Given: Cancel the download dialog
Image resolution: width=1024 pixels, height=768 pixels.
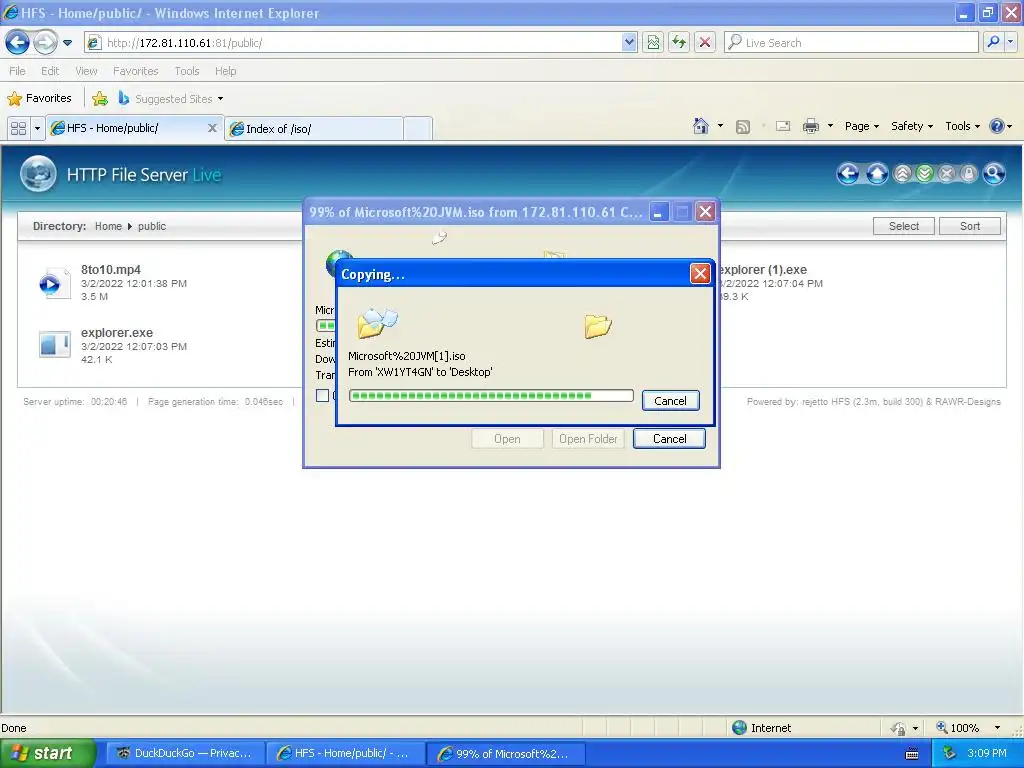Looking at the screenshot, I should tap(669, 439).
